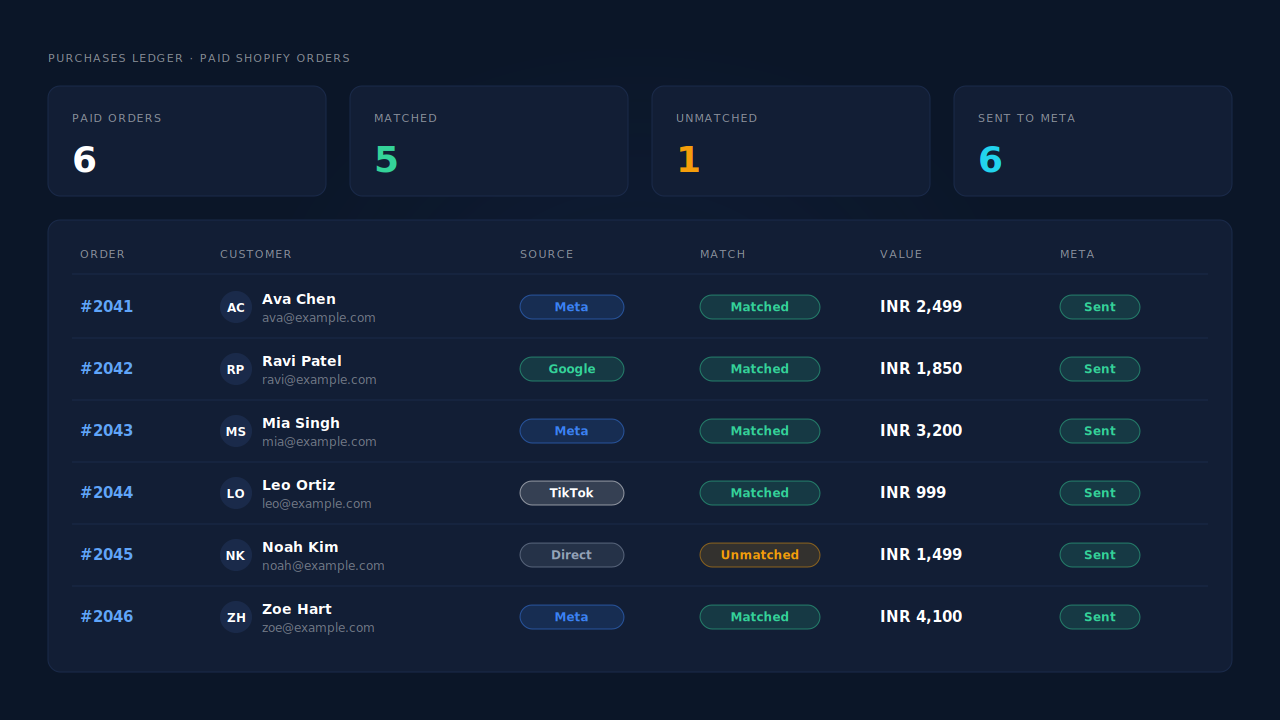Open the Unmatched summary card
Image resolution: width=1280 pixels, height=720 pixels.
(791, 141)
